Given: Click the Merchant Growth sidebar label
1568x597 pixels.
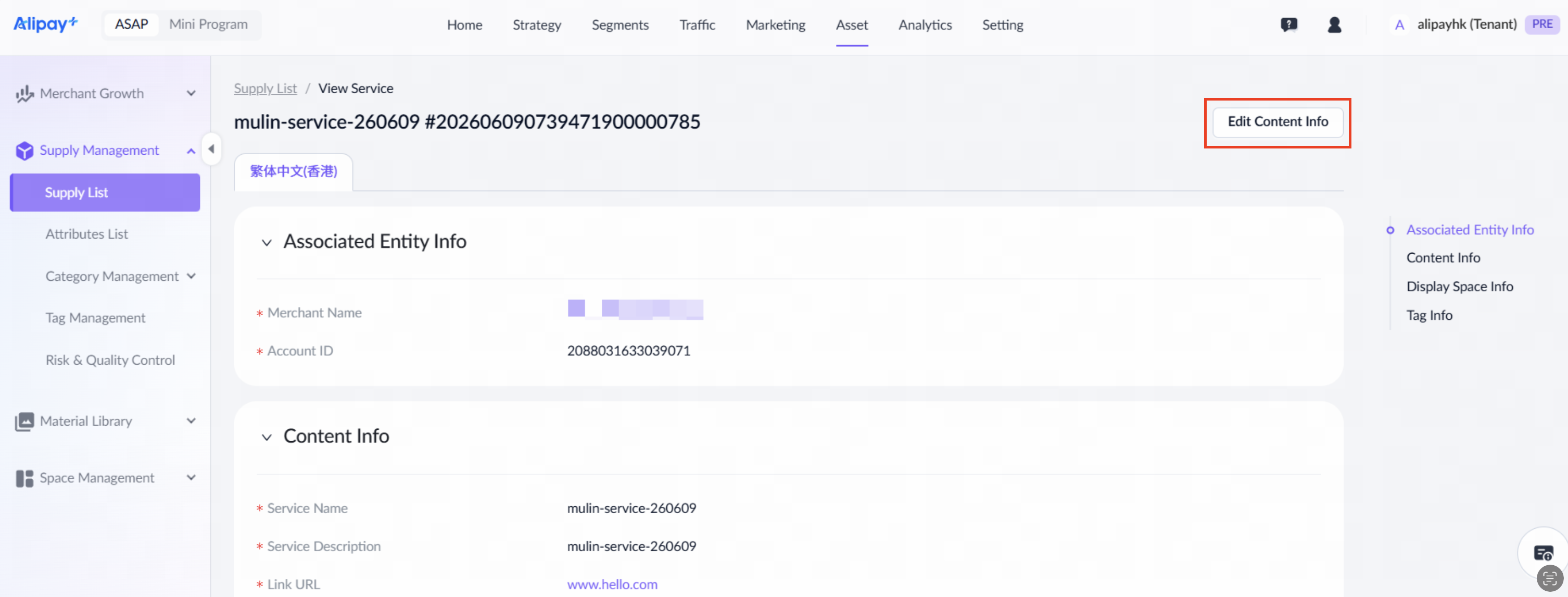Looking at the screenshot, I should tap(92, 94).
